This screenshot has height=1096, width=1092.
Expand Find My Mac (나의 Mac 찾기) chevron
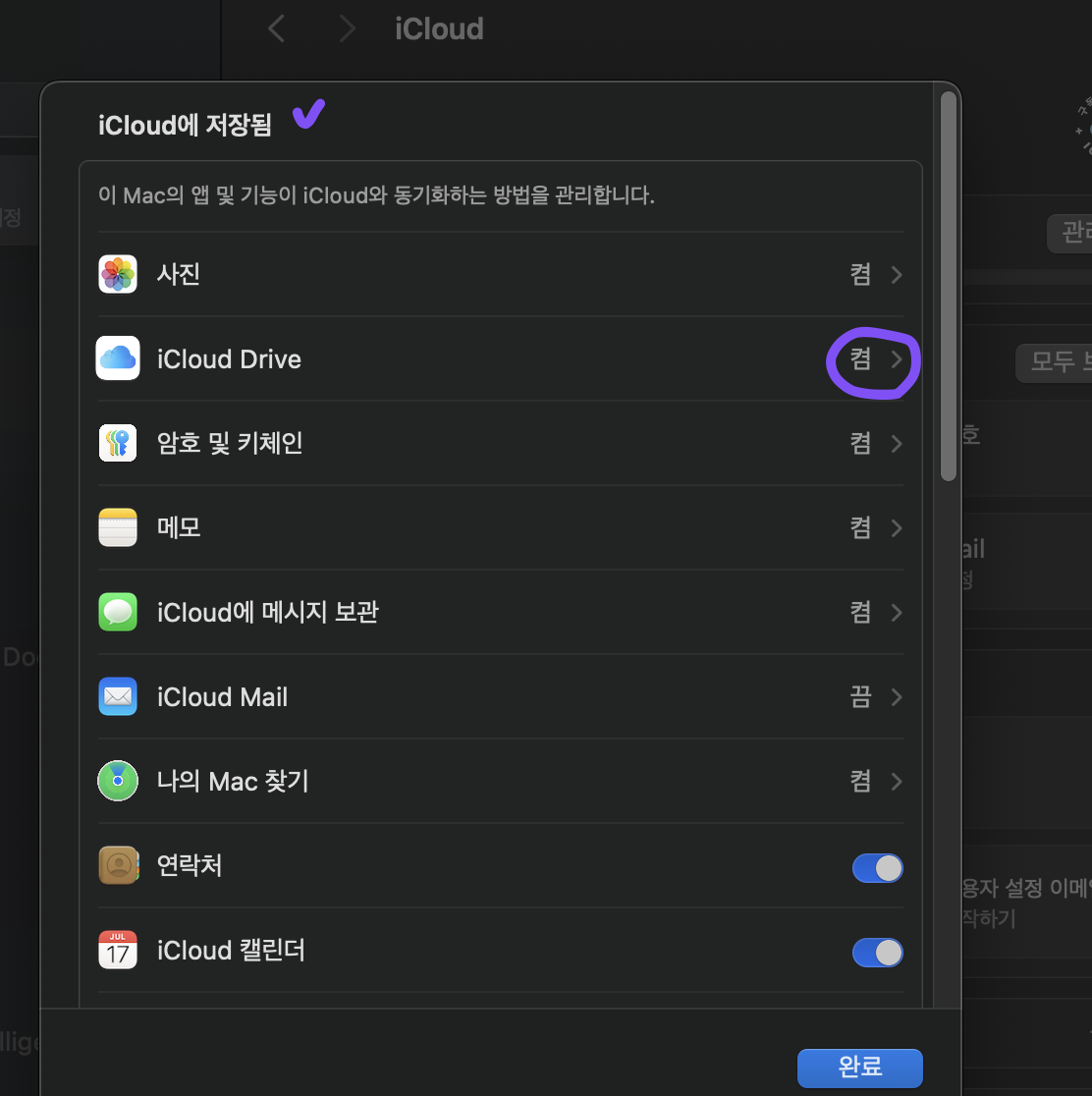tap(897, 782)
